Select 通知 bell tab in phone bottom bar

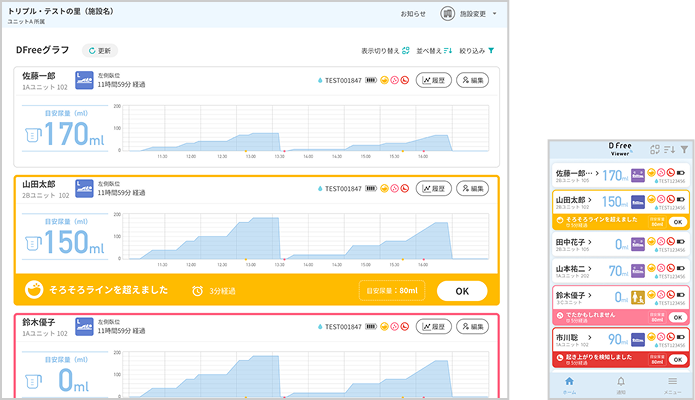621,385
